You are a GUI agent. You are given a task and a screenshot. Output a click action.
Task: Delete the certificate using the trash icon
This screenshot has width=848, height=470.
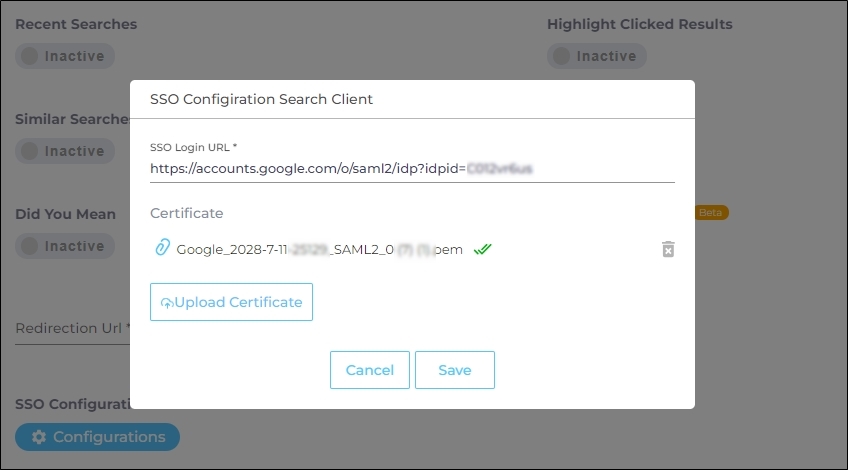click(x=668, y=249)
